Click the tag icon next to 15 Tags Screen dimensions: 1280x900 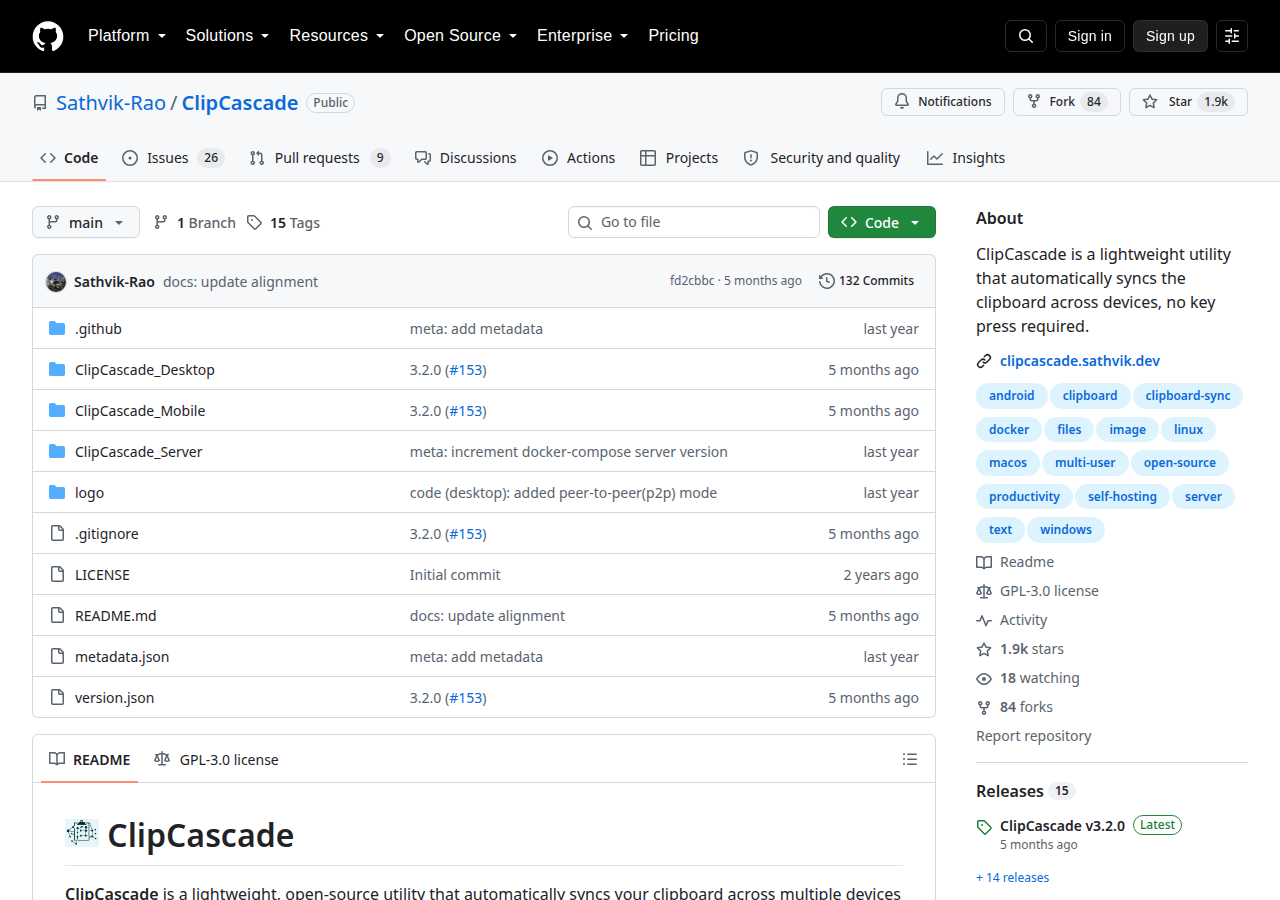255,223
